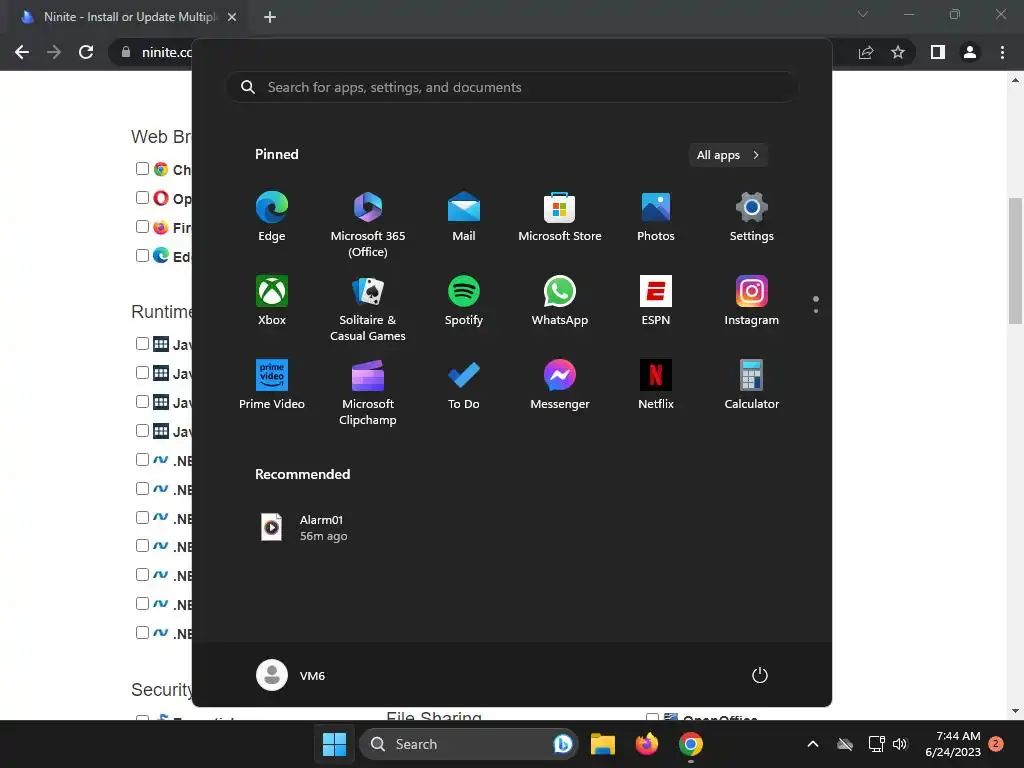Open a new Chrome tab

[x=270, y=17]
